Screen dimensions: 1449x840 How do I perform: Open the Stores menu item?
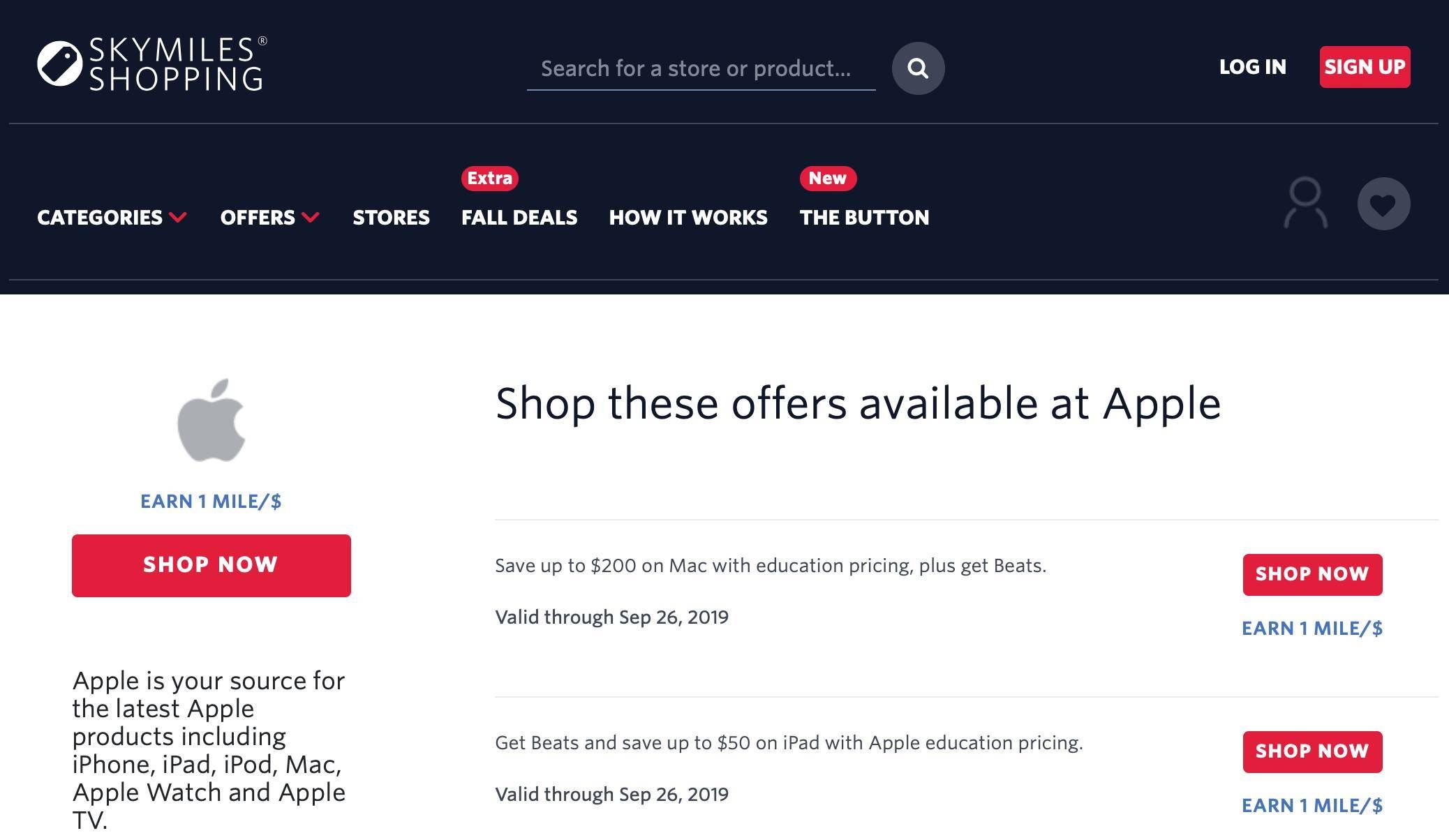391,218
